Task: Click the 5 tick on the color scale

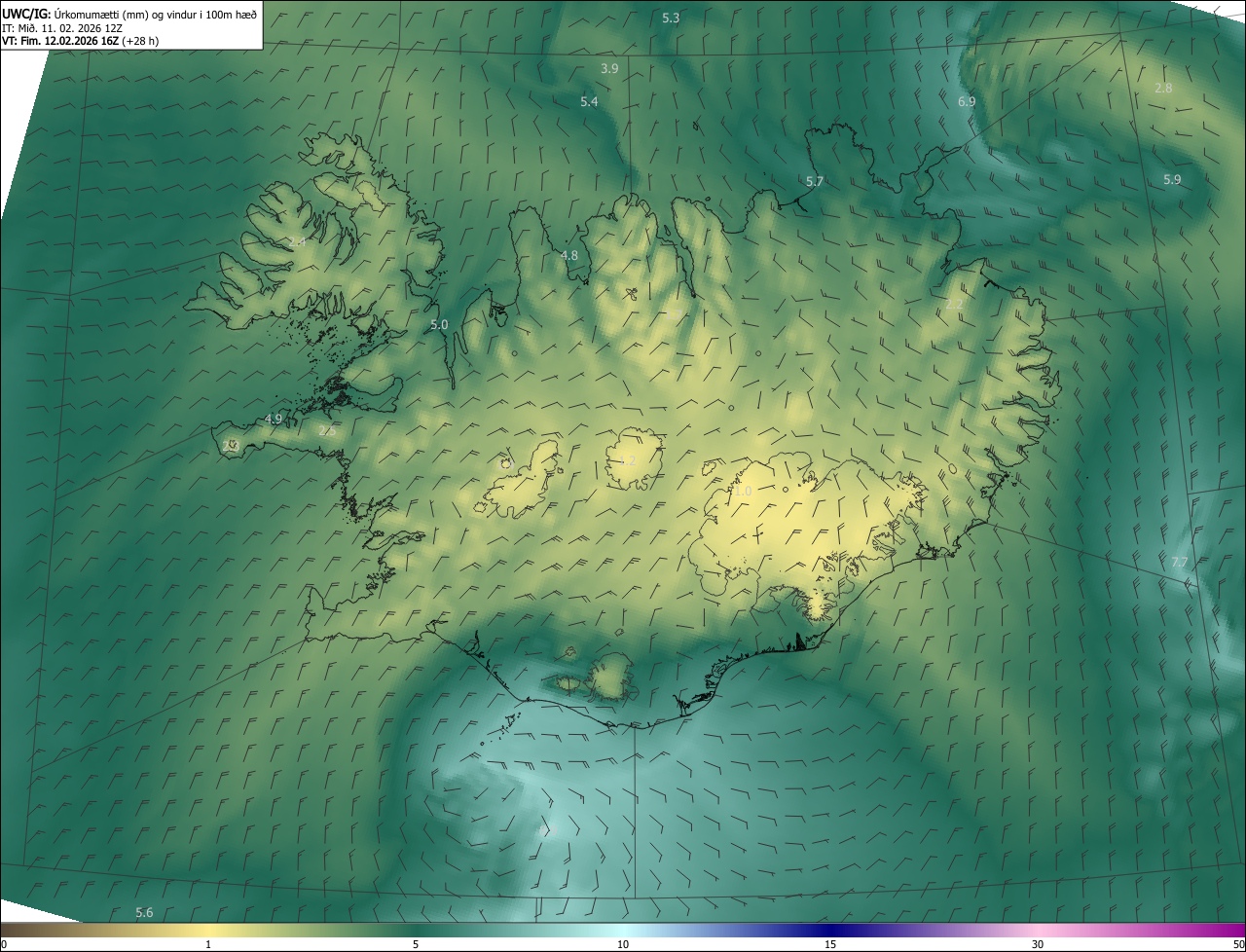Action: click(416, 944)
